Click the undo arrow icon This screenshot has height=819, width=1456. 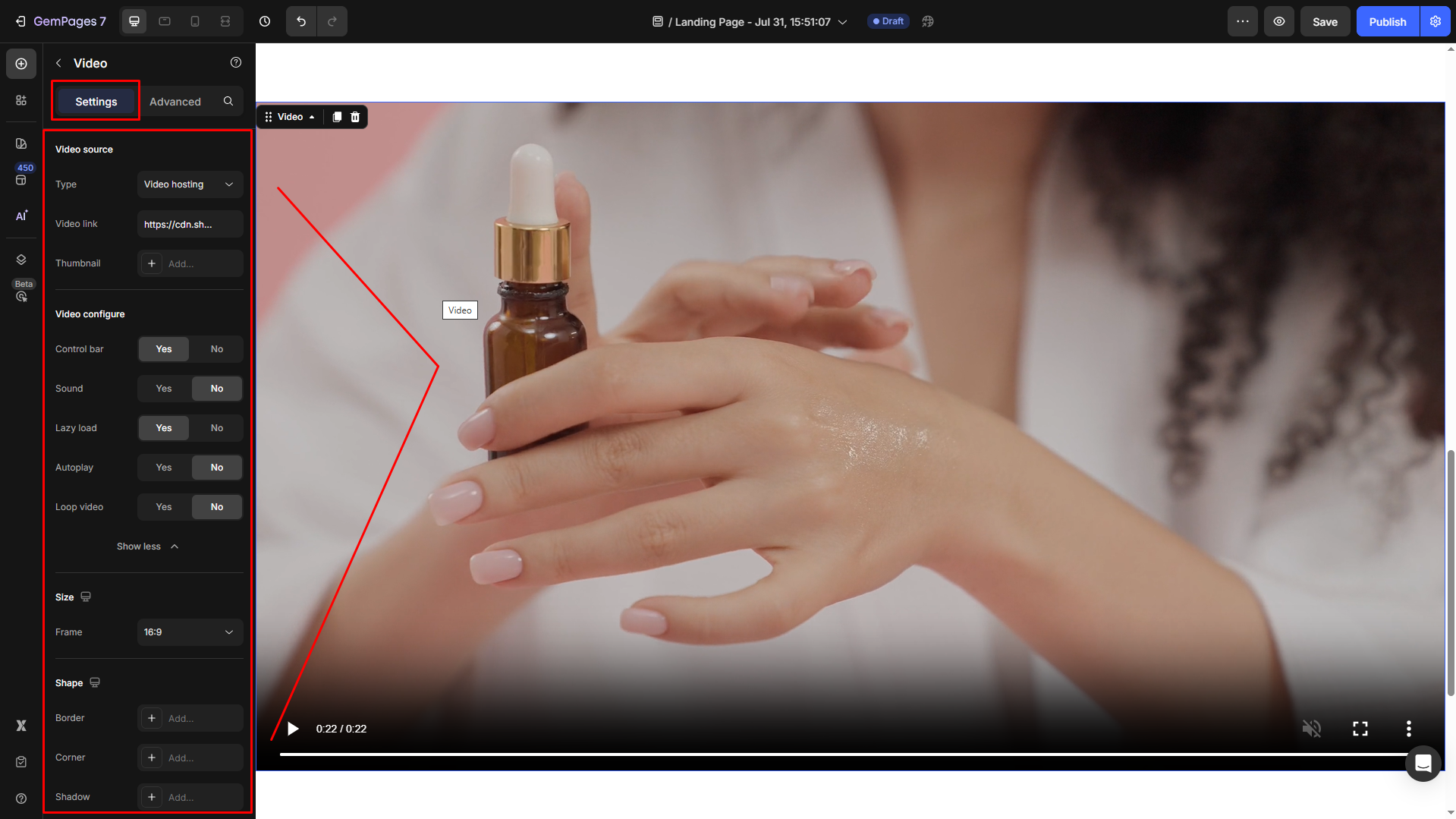[301, 21]
